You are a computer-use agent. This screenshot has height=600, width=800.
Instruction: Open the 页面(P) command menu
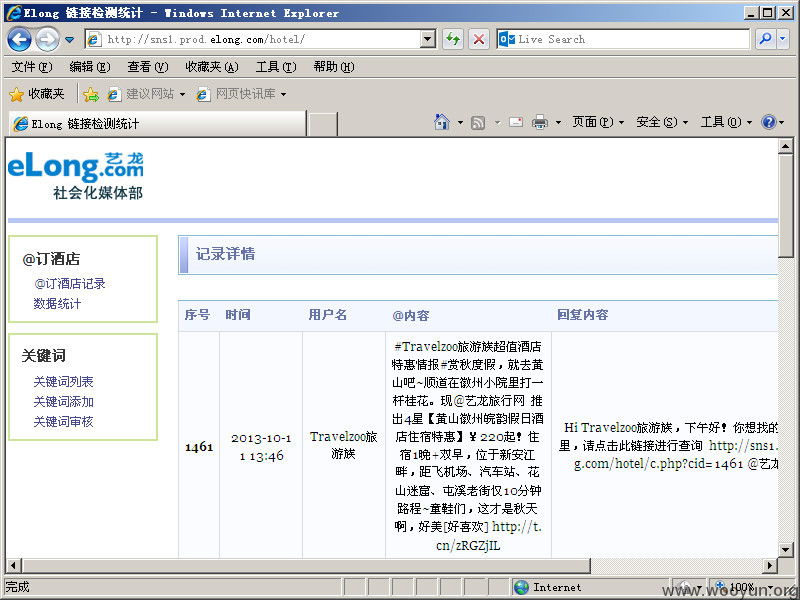(597, 122)
